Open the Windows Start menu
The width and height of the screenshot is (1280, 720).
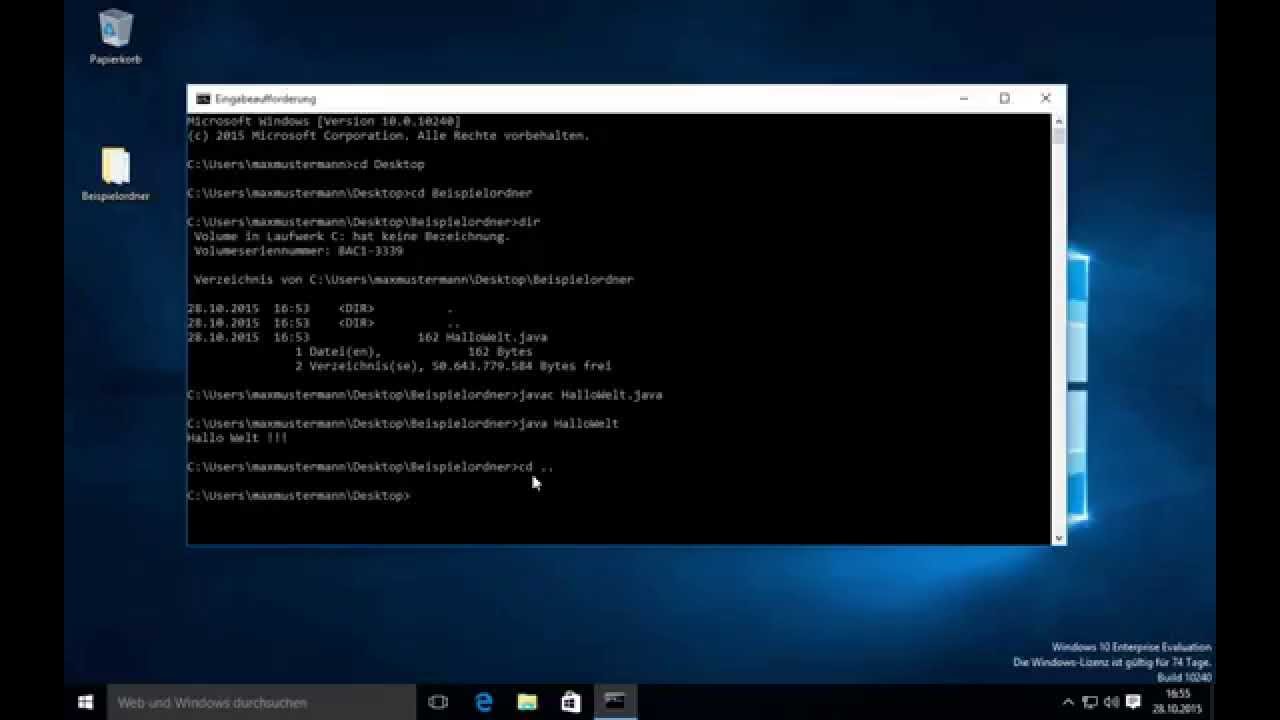[x=85, y=702]
